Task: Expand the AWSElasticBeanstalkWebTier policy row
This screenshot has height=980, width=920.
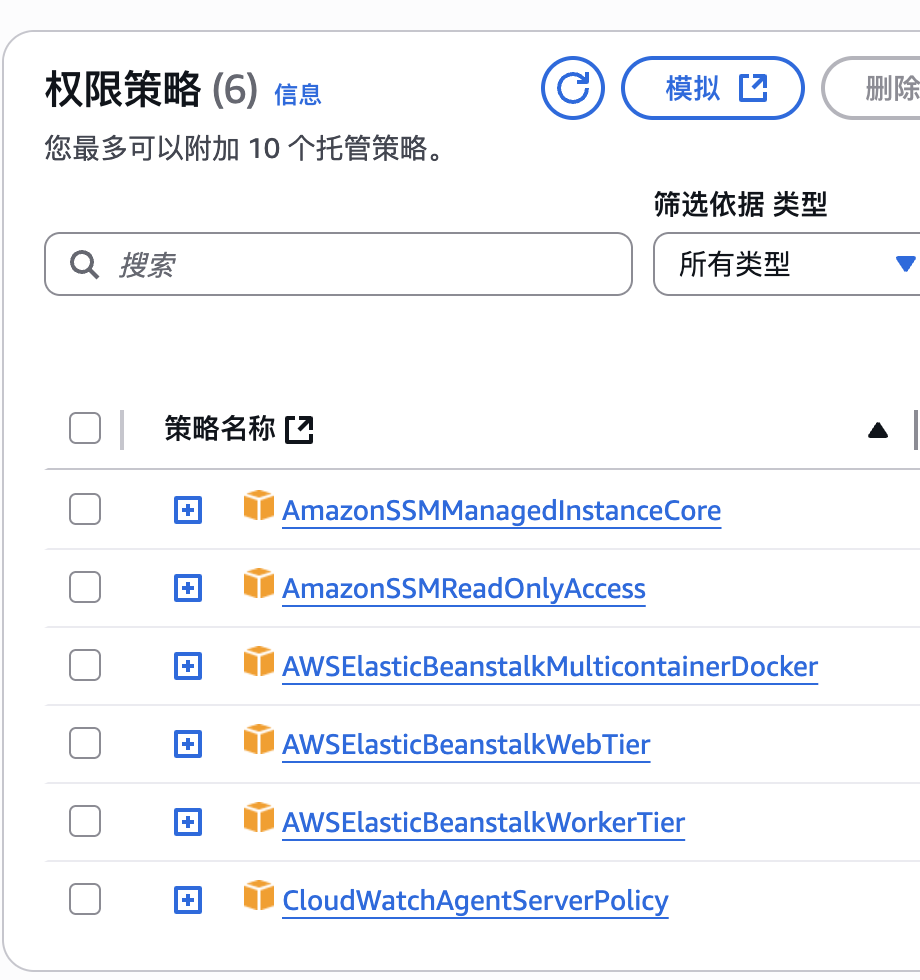Action: tap(188, 744)
